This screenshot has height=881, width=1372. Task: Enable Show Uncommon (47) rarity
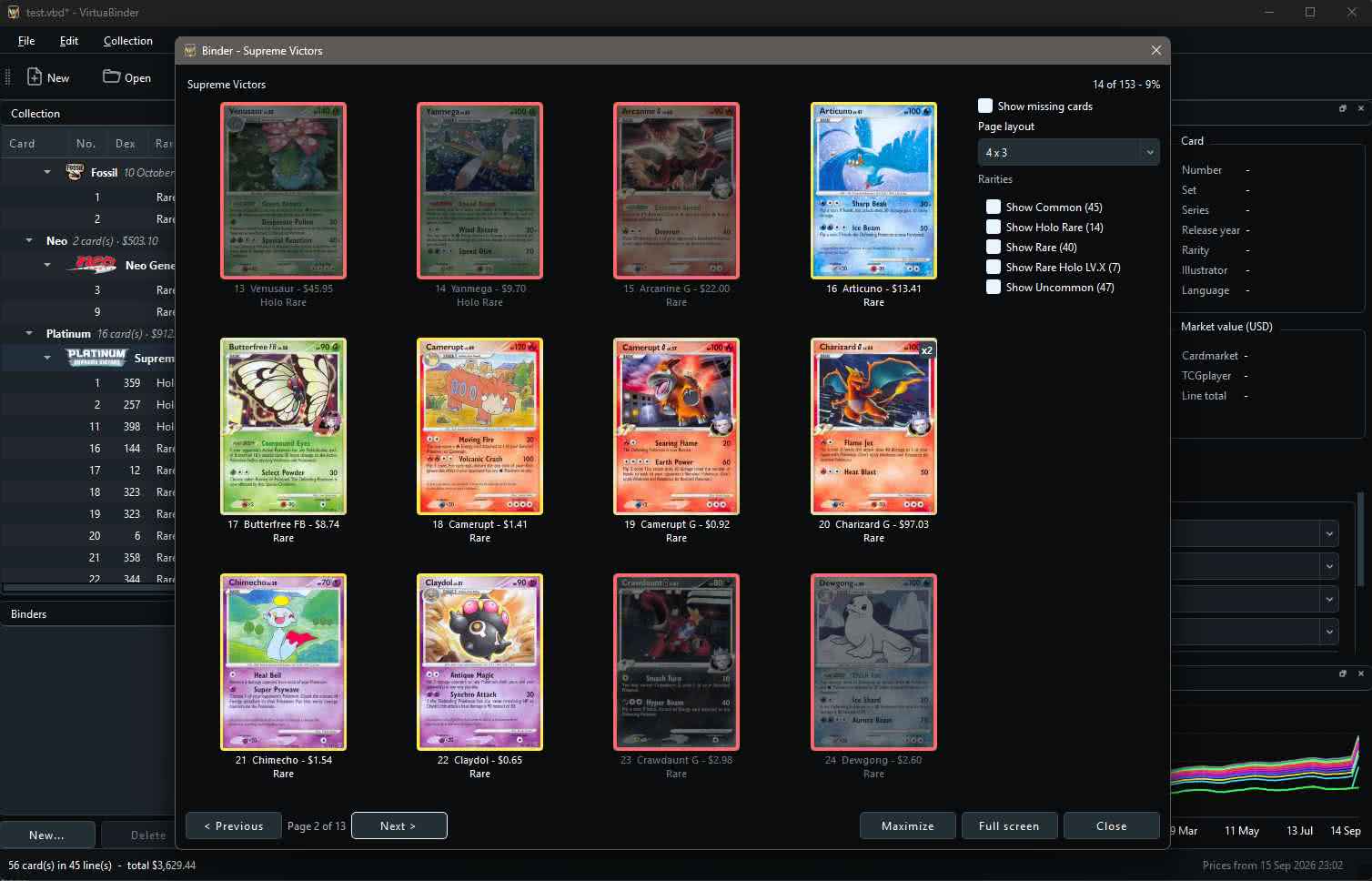click(x=994, y=287)
